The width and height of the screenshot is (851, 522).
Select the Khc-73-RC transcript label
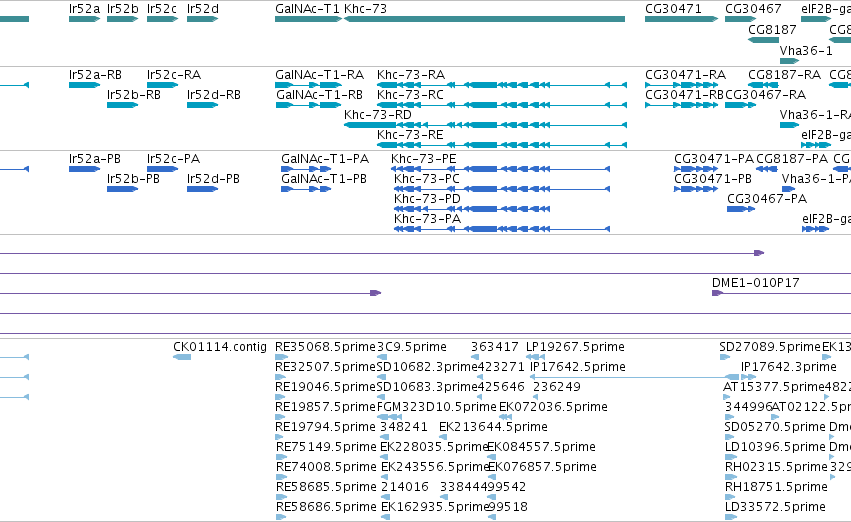pyautogui.click(x=410, y=94)
